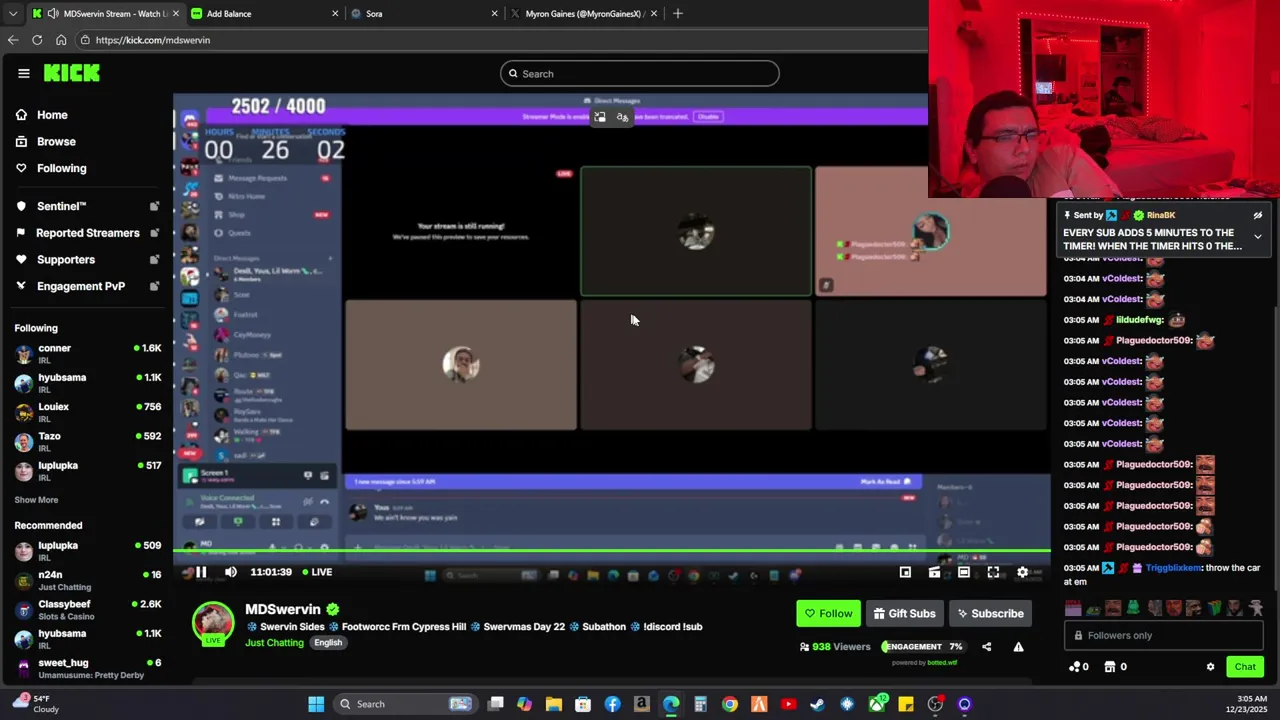The image size is (1280, 720).
Task: Click Gift Subs button
Action: click(x=904, y=613)
